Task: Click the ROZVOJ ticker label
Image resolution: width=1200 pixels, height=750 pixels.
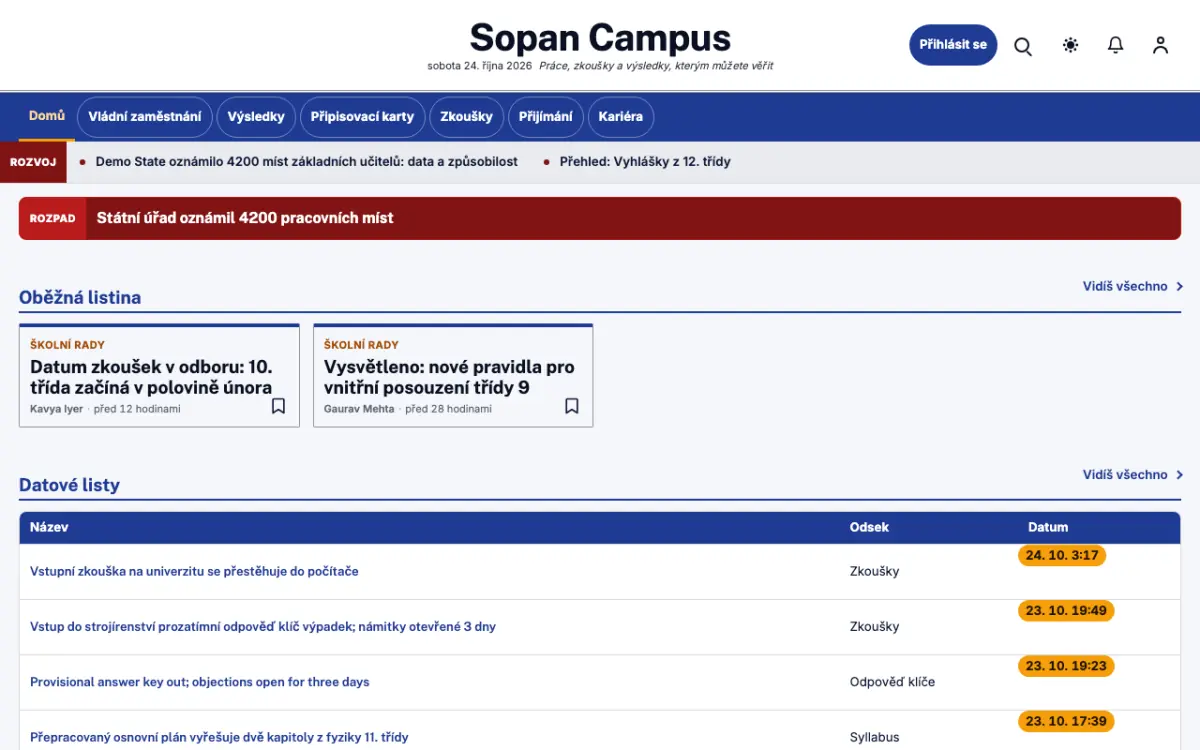Action: [33, 162]
